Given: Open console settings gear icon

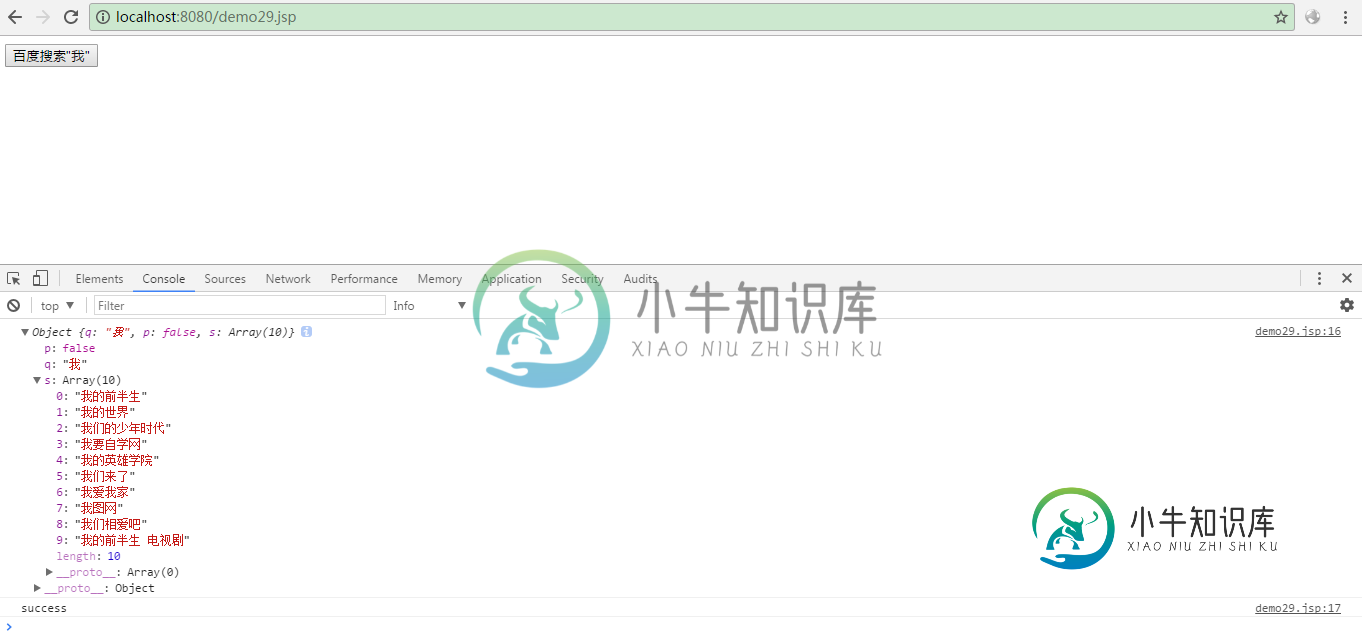Looking at the screenshot, I should pyautogui.click(x=1347, y=305).
